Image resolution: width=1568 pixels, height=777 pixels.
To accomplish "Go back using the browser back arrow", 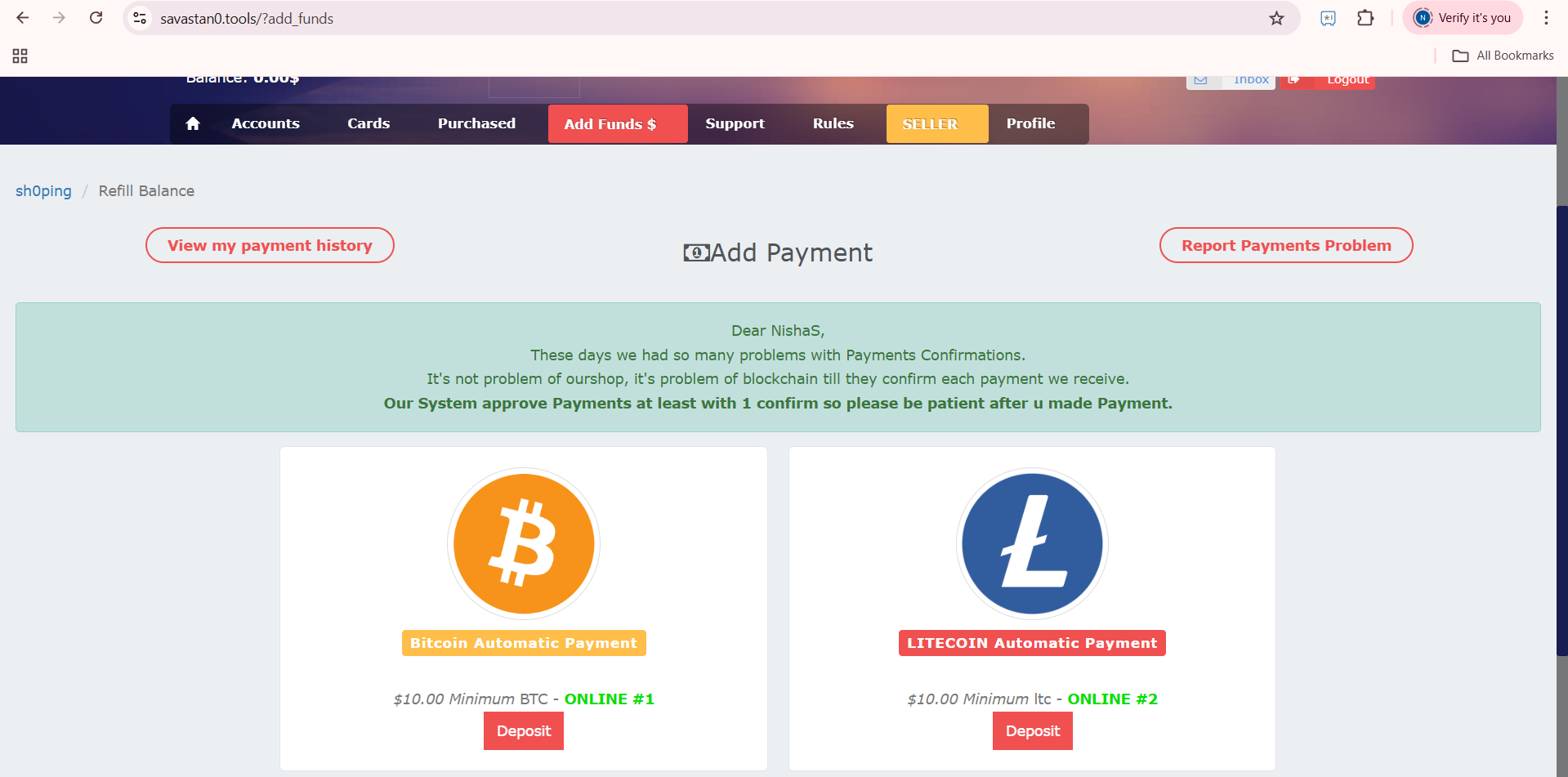I will click(x=23, y=18).
